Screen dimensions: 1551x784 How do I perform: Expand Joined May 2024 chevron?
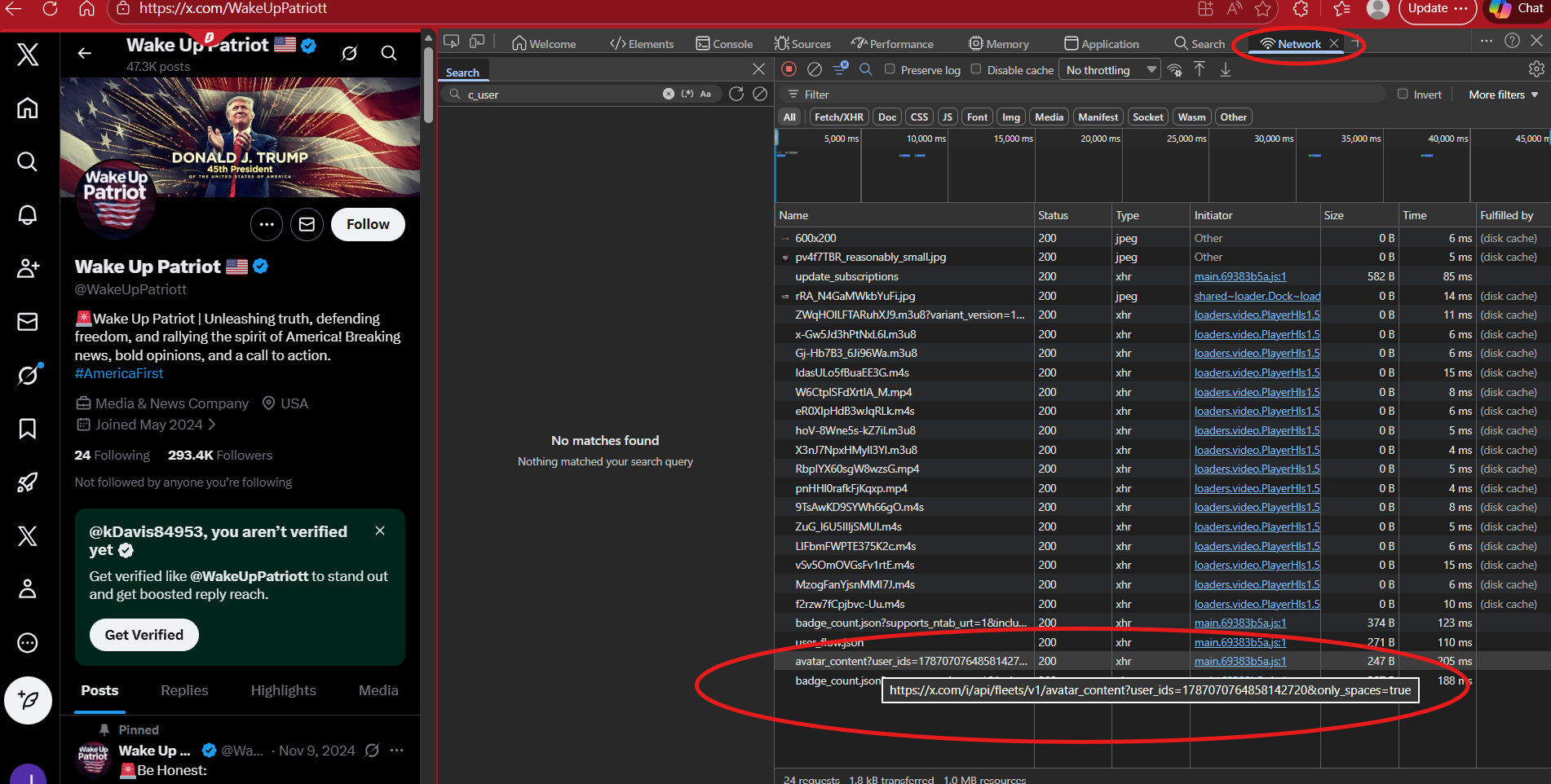tap(212, 425)
